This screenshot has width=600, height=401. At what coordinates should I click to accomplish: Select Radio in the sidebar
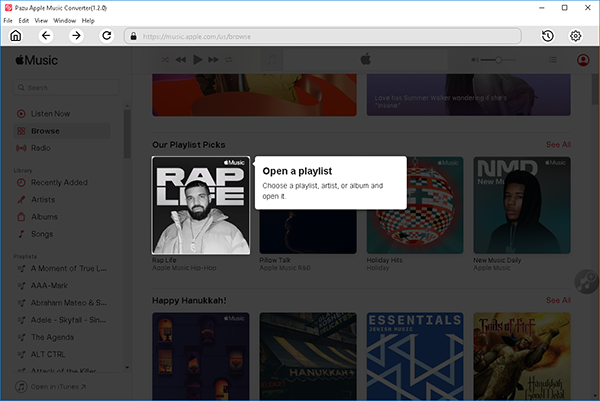(41, 148)
